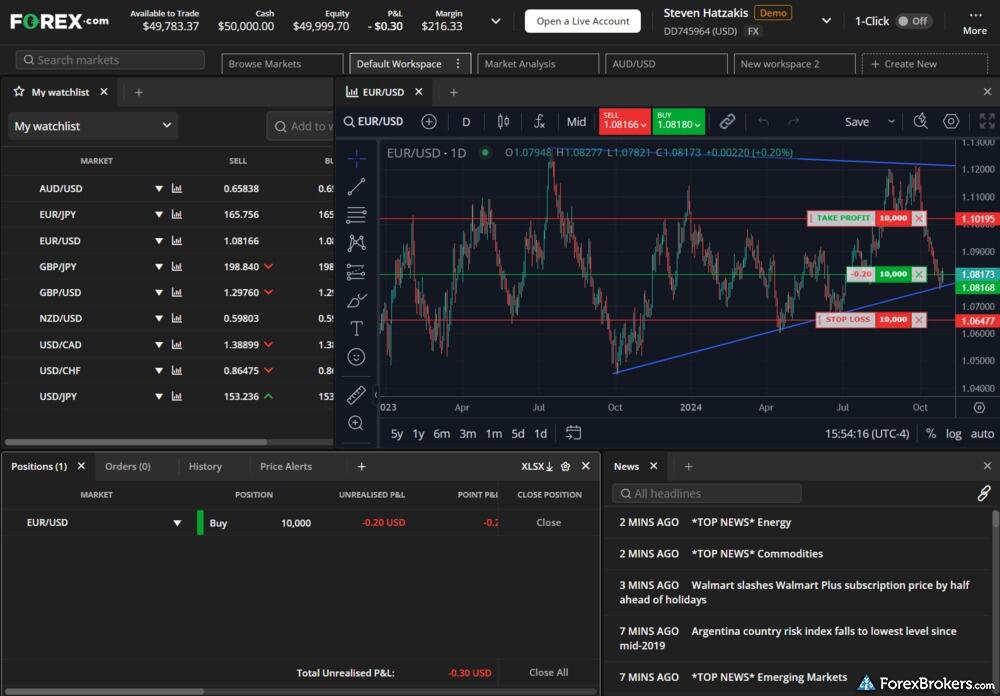Open the Save layout dropdown arrow

click(x=891, y=122)
